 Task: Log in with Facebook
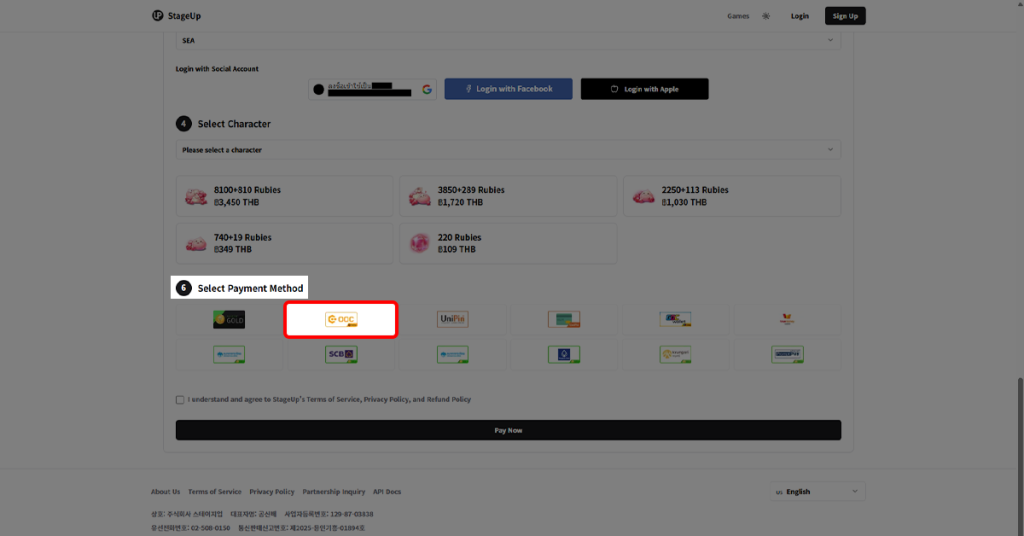(508, 89)
